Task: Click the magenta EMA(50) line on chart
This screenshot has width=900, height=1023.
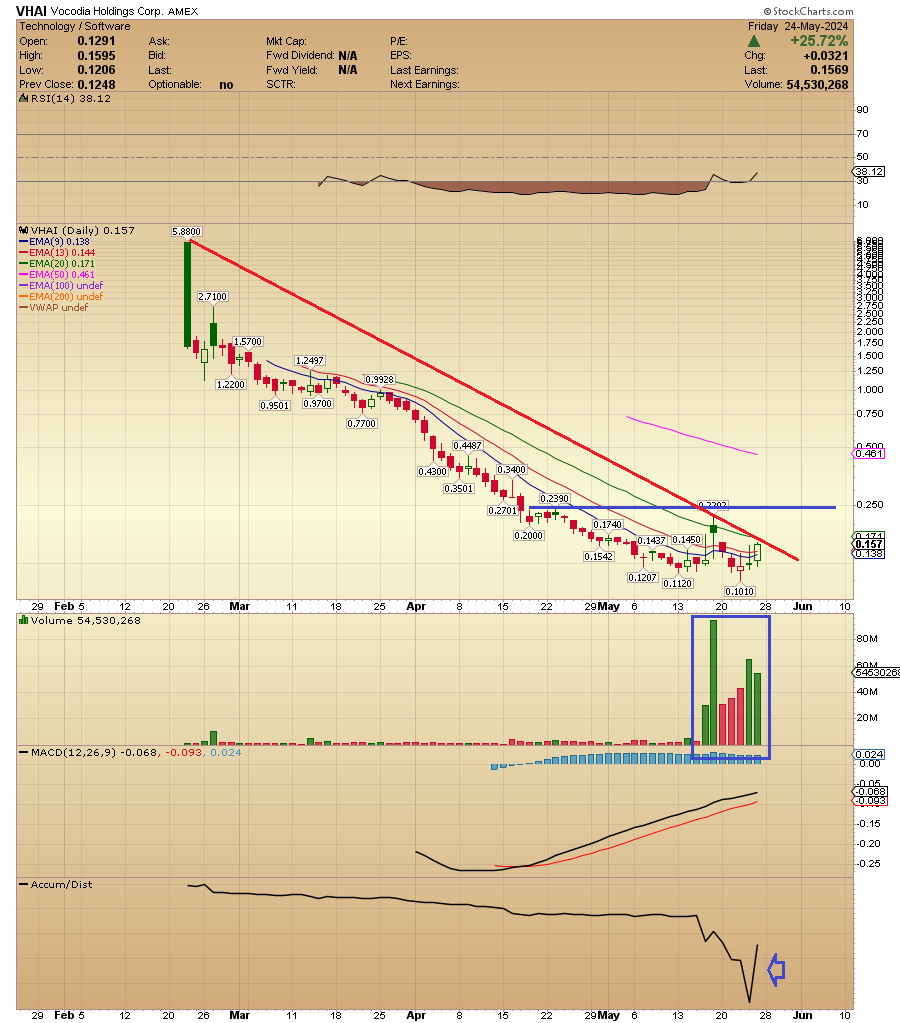Action: (x=692, y=435)
